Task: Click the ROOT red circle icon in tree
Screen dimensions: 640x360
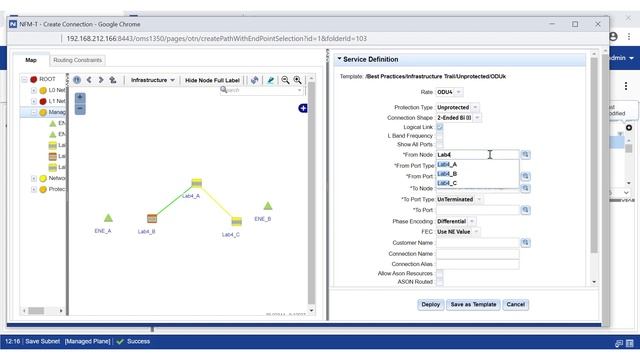Action: 34,79
